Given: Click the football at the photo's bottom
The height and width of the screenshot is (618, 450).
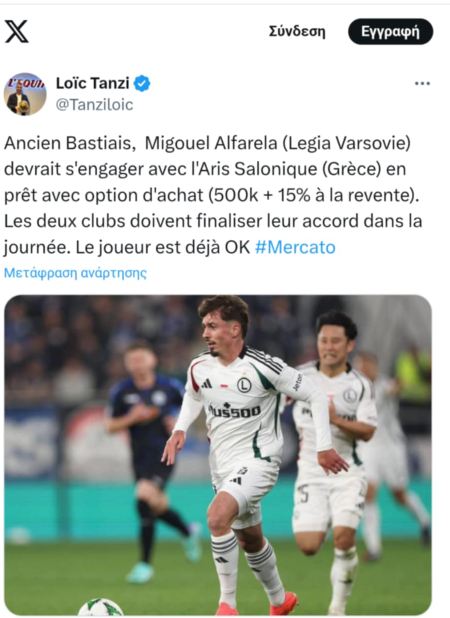Looking at the screenshot, I should (100, 607).
